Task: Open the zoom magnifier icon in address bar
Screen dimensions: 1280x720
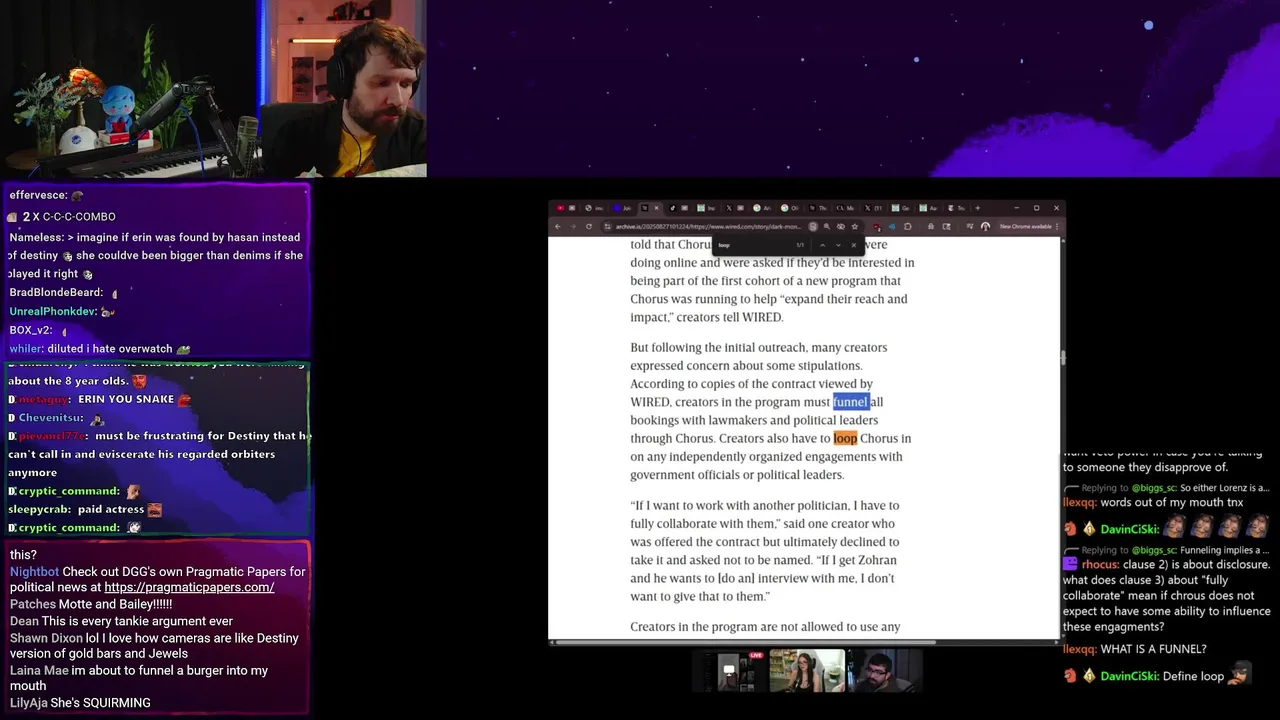Action: 827,226
